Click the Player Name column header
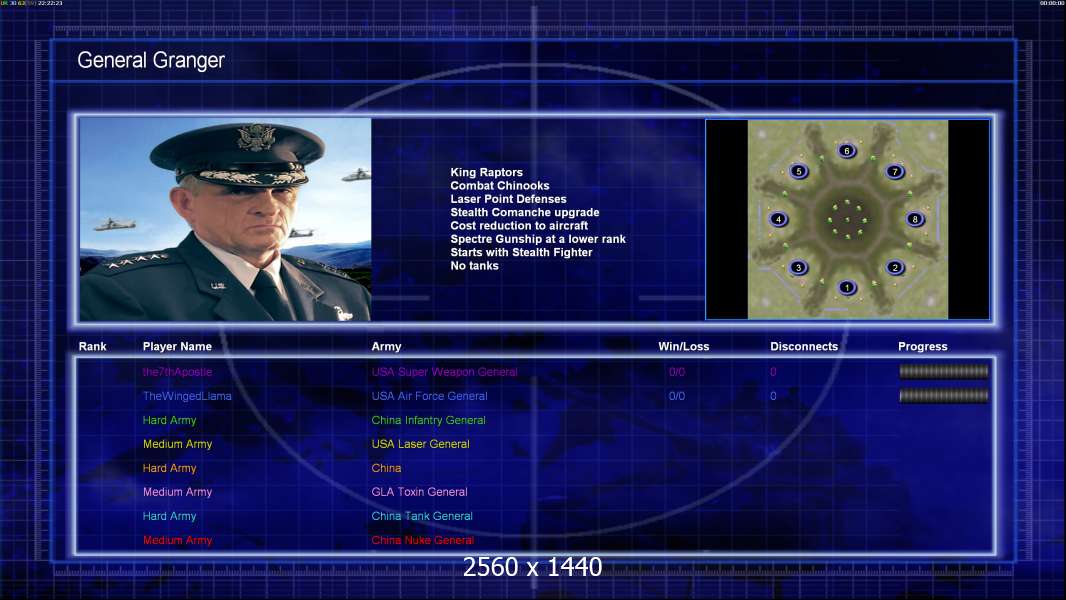The width and height of the screenshot is (1066, 600). coord(177,347)
